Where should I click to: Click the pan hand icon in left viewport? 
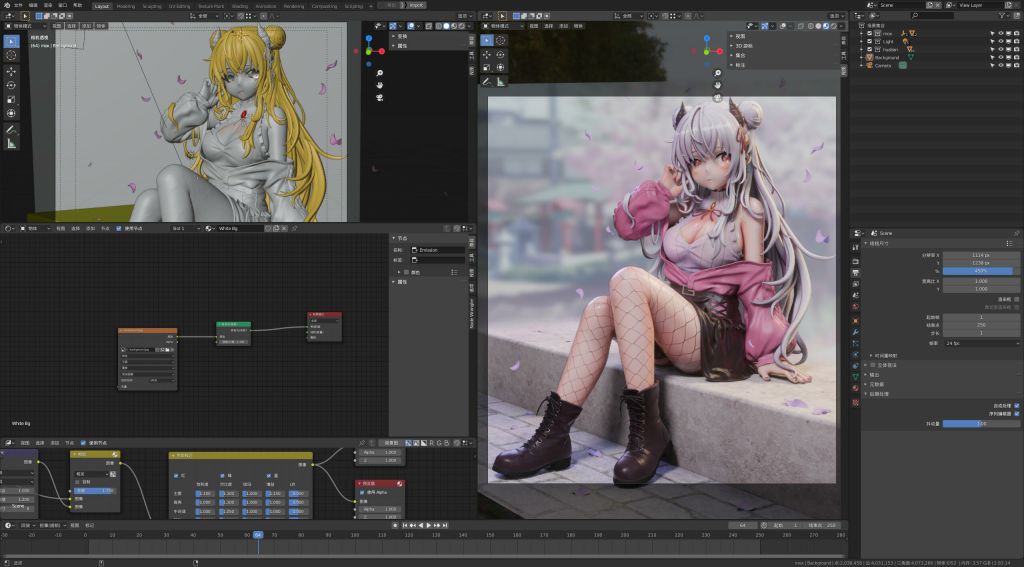tap(379, 85)
